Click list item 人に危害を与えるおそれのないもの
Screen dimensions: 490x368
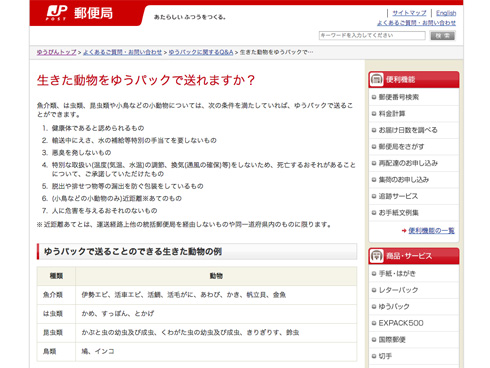(x=104, y=211)
